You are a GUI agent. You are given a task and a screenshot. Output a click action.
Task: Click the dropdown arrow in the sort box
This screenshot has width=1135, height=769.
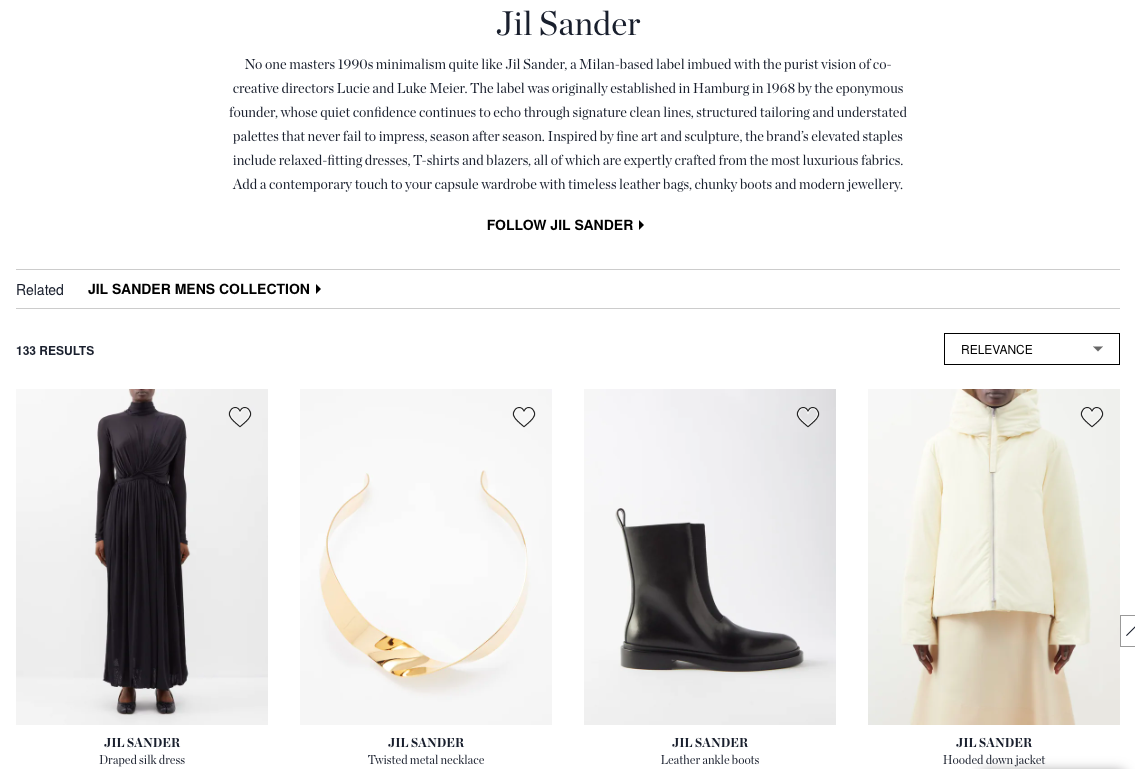(x=1097, y=349)
